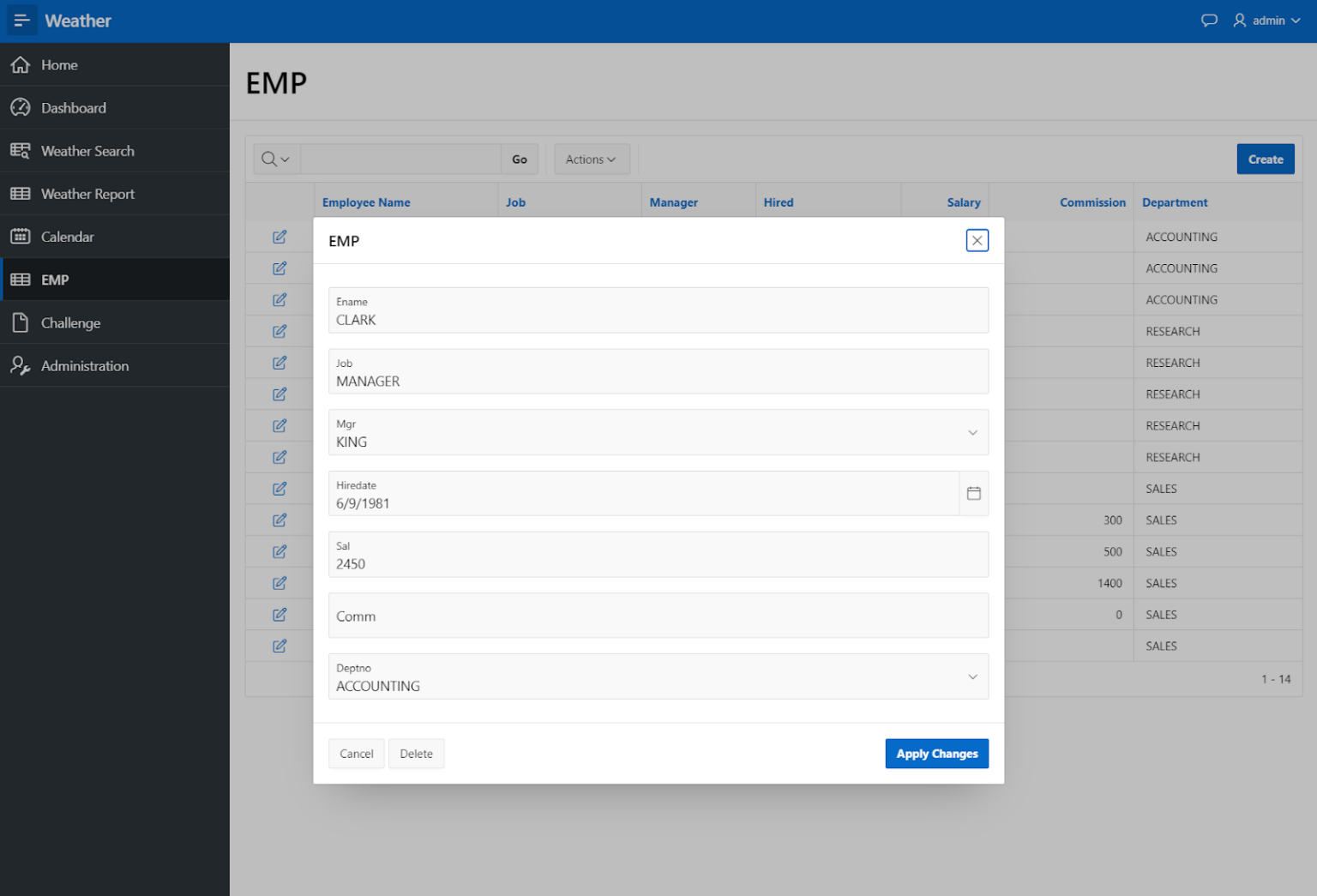Open the Actions menu
This screenshot has width=1317, height=896.
click(x=591, y=159)
